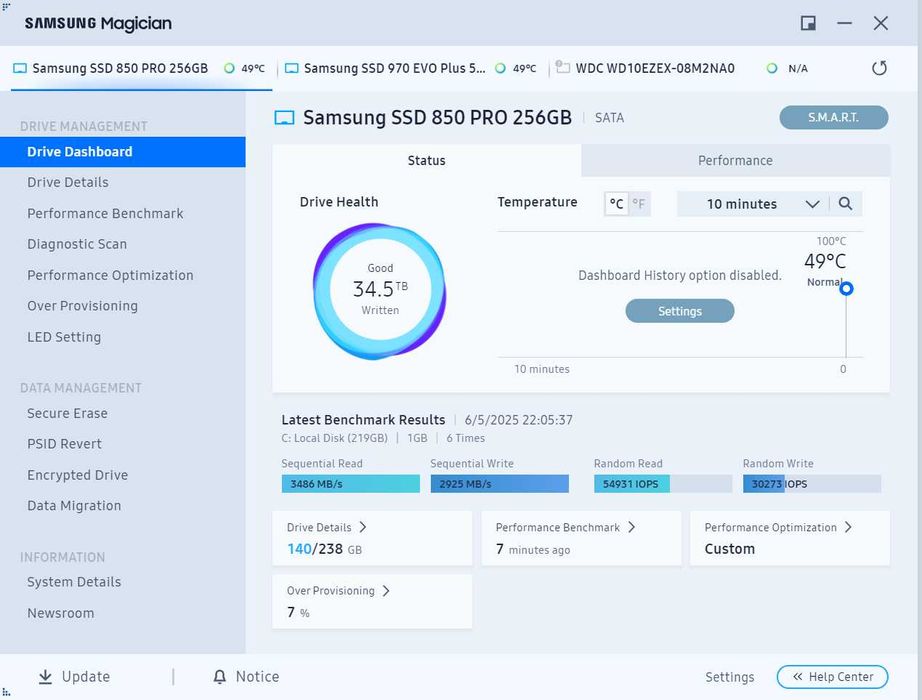This screenshot has width=922, height=700.
Task: Open the Help Center panel
Action: tap(832, 676)
